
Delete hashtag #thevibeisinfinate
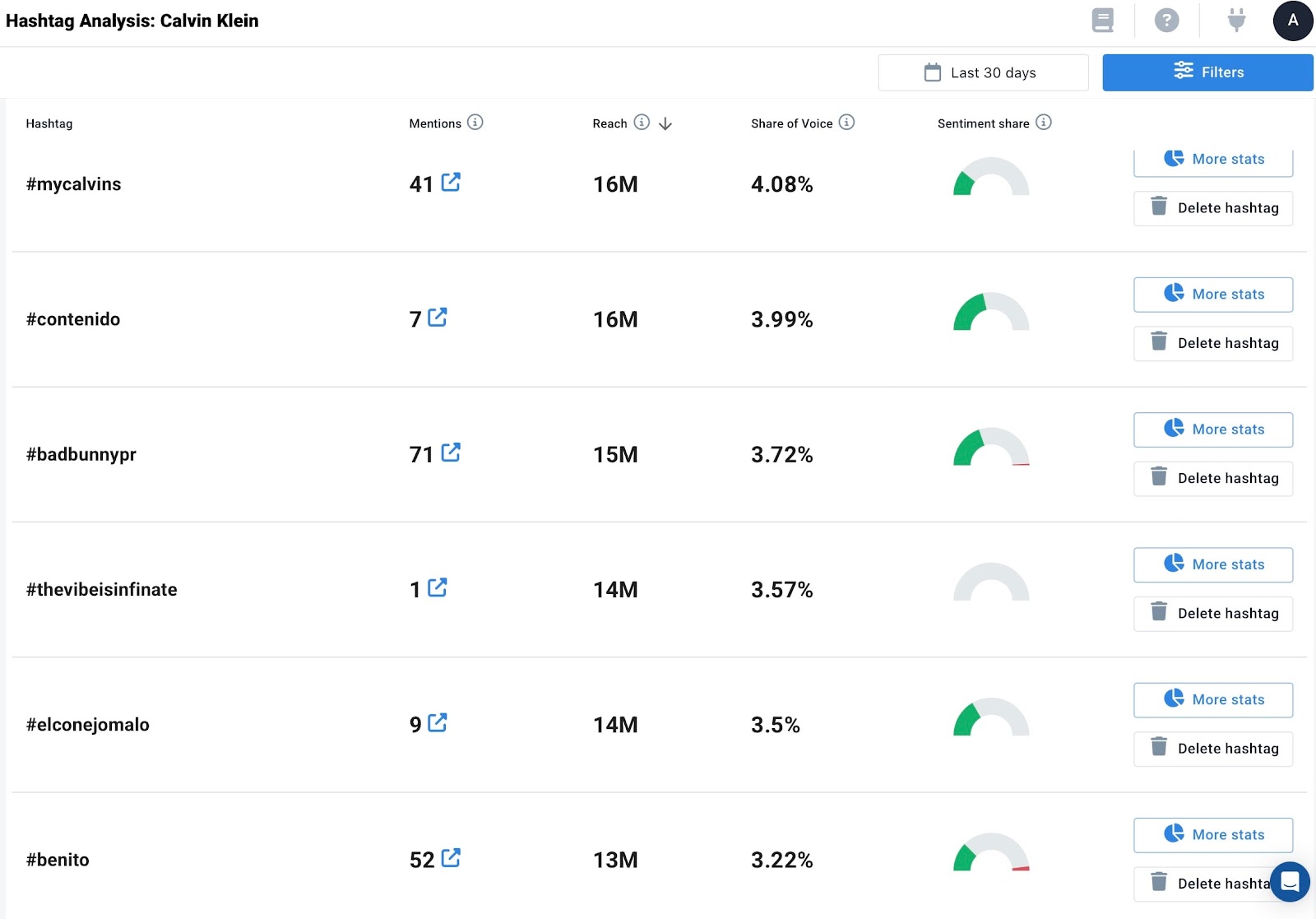click(x=1213, y=614)
